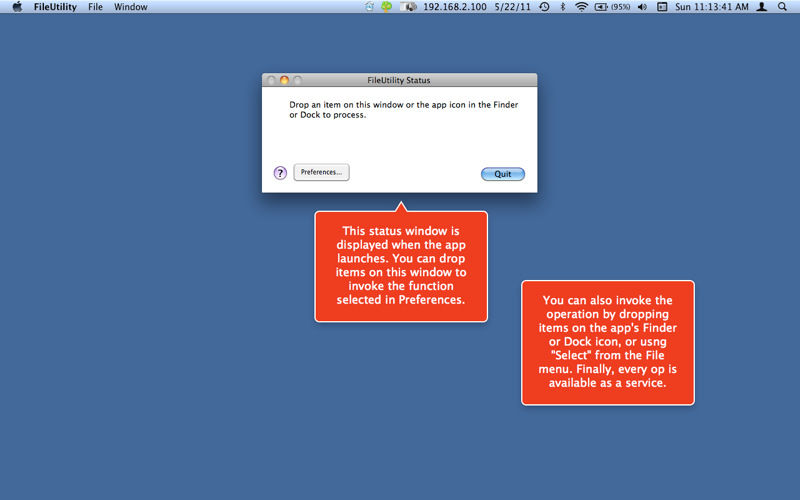Screen dimensions: 800x500
Task: Click the battery 95% indicator
Action: click(x=612, y=7)
